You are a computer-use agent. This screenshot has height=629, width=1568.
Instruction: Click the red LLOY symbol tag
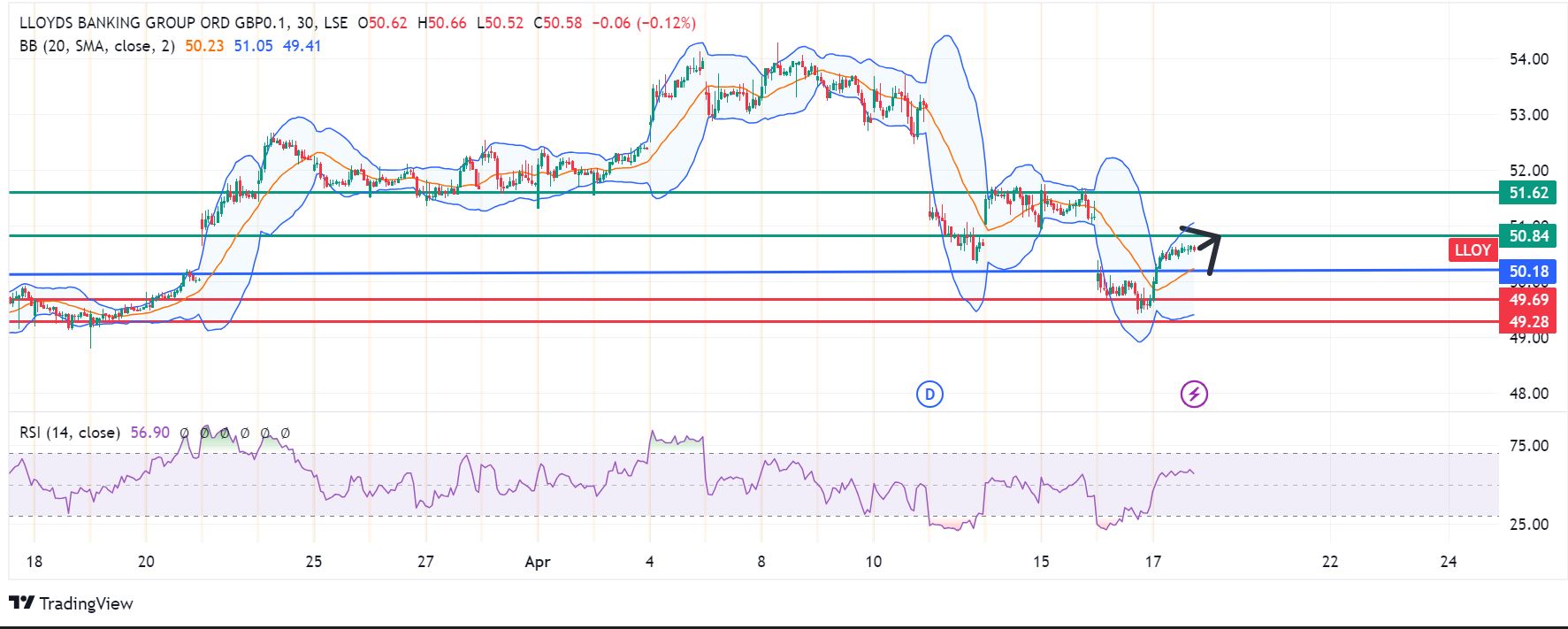1472,250
